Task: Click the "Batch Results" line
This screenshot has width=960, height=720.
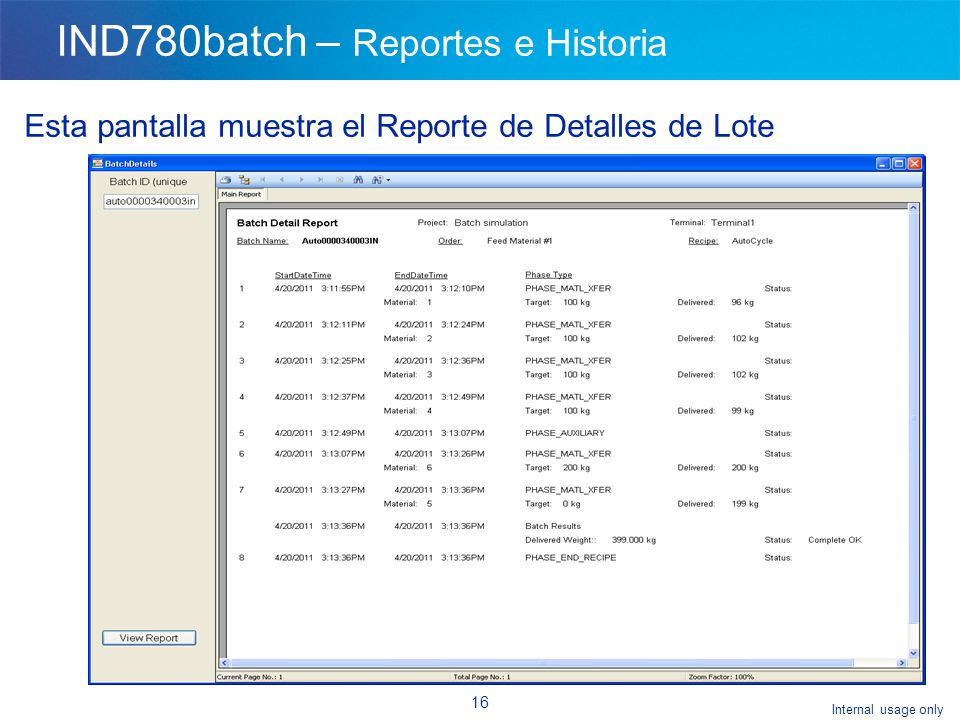Action: point(553,526)
